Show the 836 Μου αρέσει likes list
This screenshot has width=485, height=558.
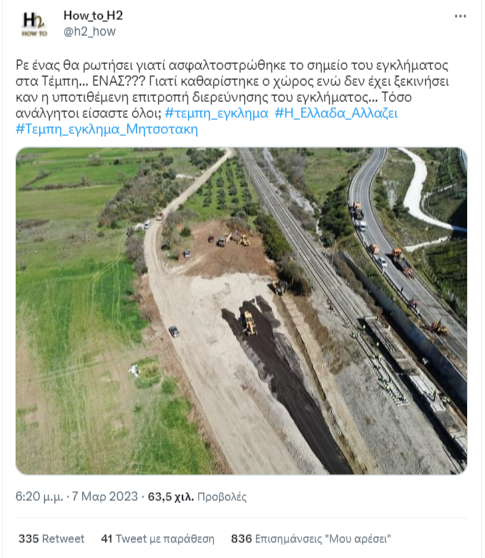(x=311, y=538)
